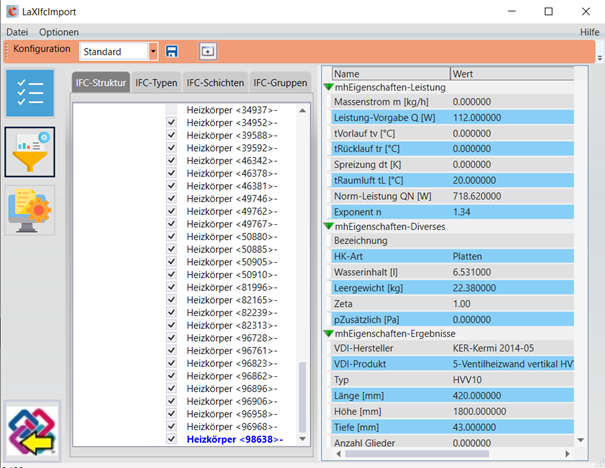Click the Norm-Leistung QN value 718.620000
This screenshot has height=468, width=605.
[477, 196]
